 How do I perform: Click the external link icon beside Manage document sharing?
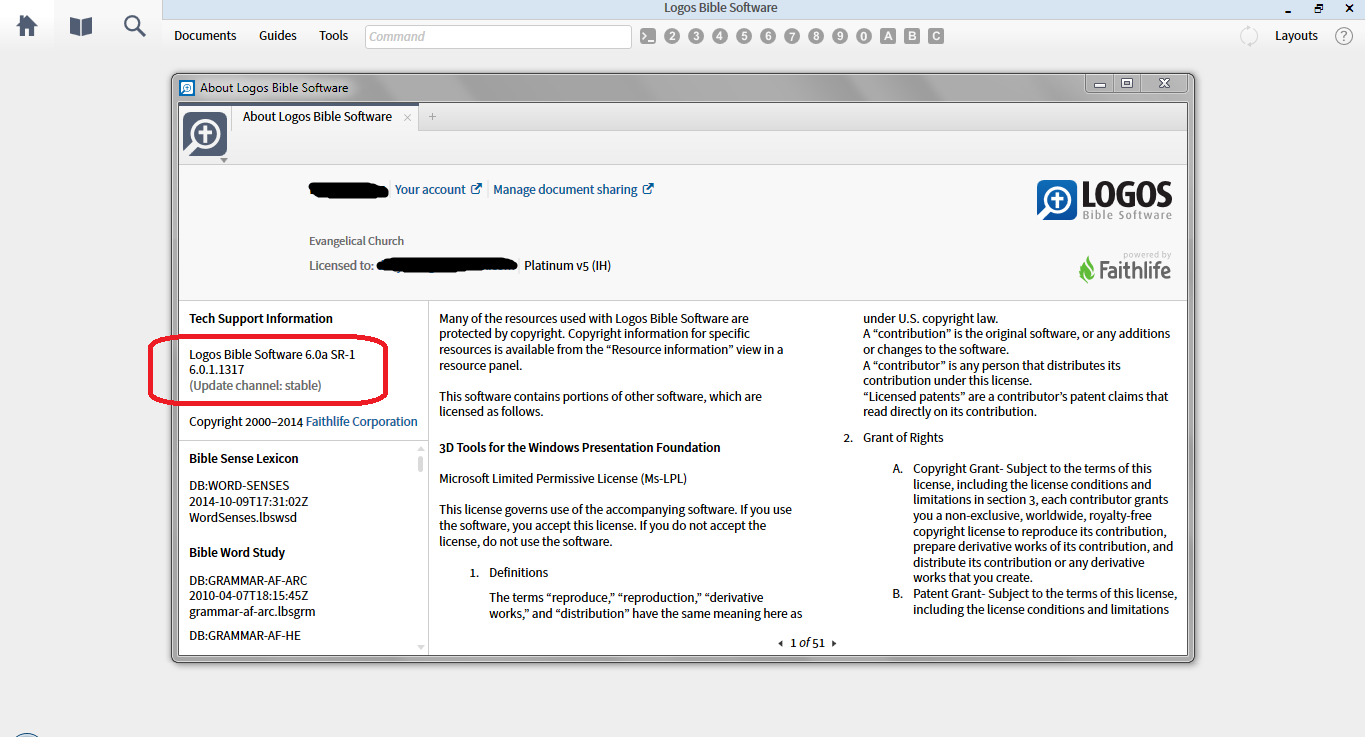click(648, 189)
